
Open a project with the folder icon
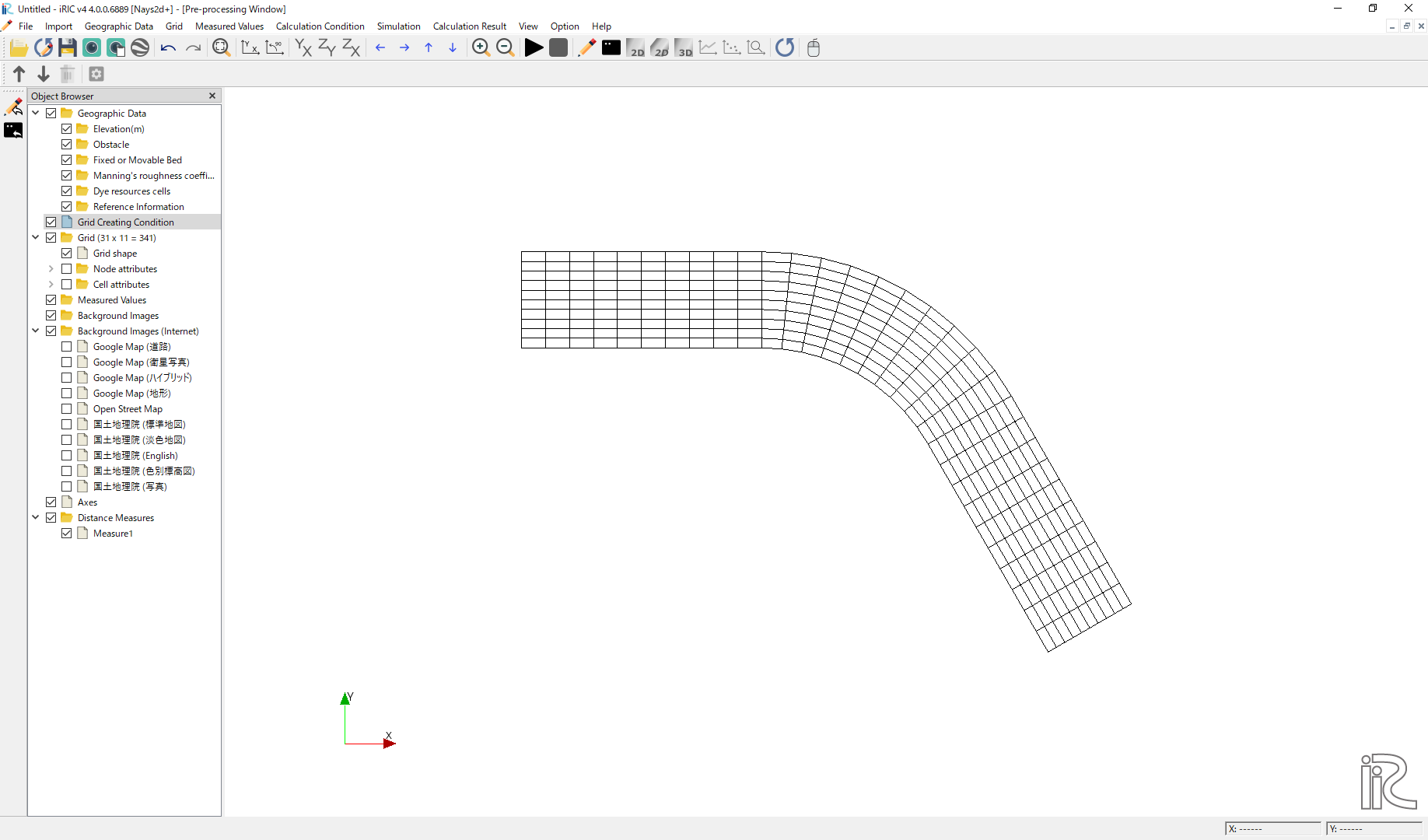tap(19, 48)
